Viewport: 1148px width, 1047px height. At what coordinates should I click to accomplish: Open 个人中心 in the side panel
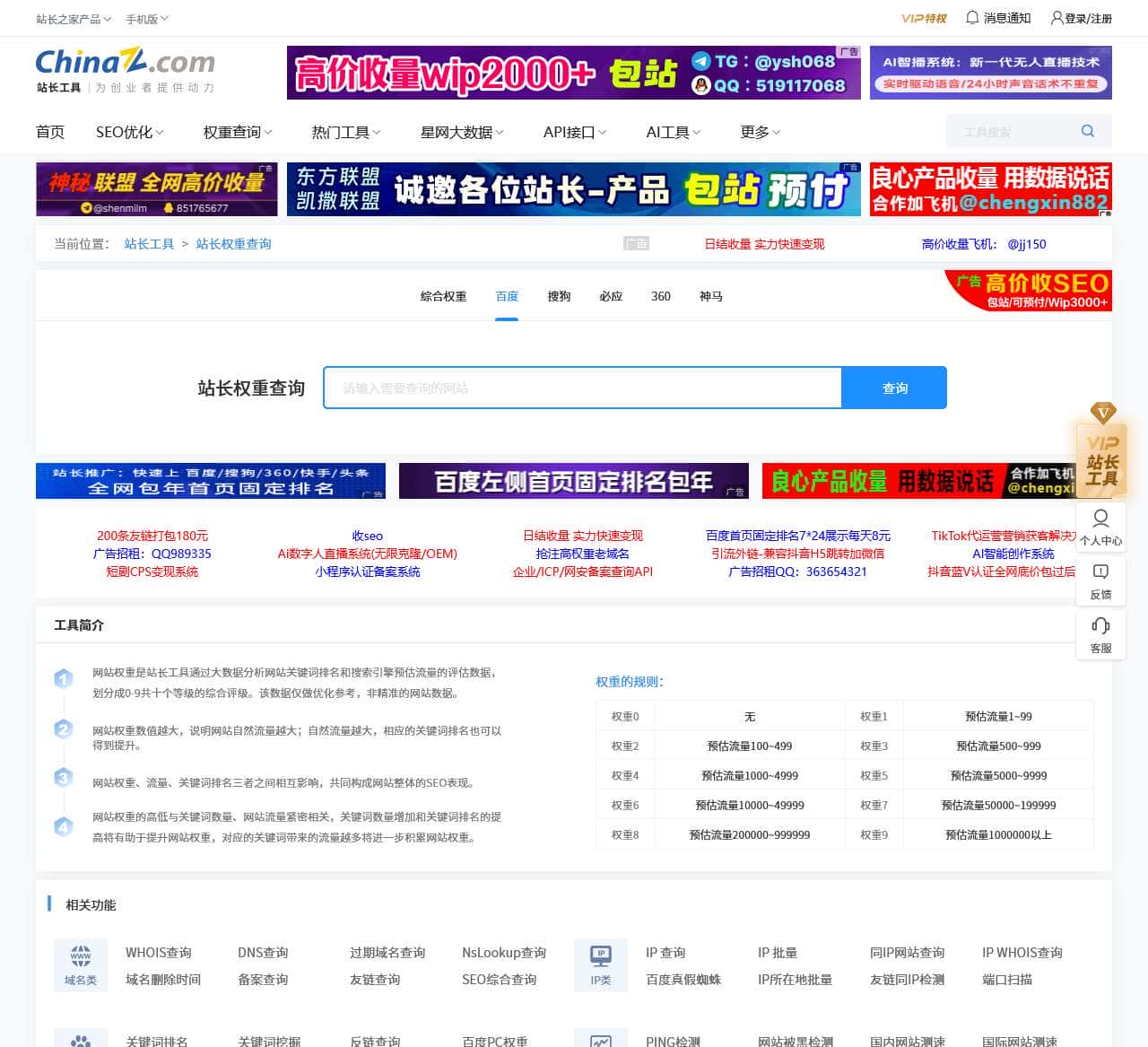(x=1100, y=527)
